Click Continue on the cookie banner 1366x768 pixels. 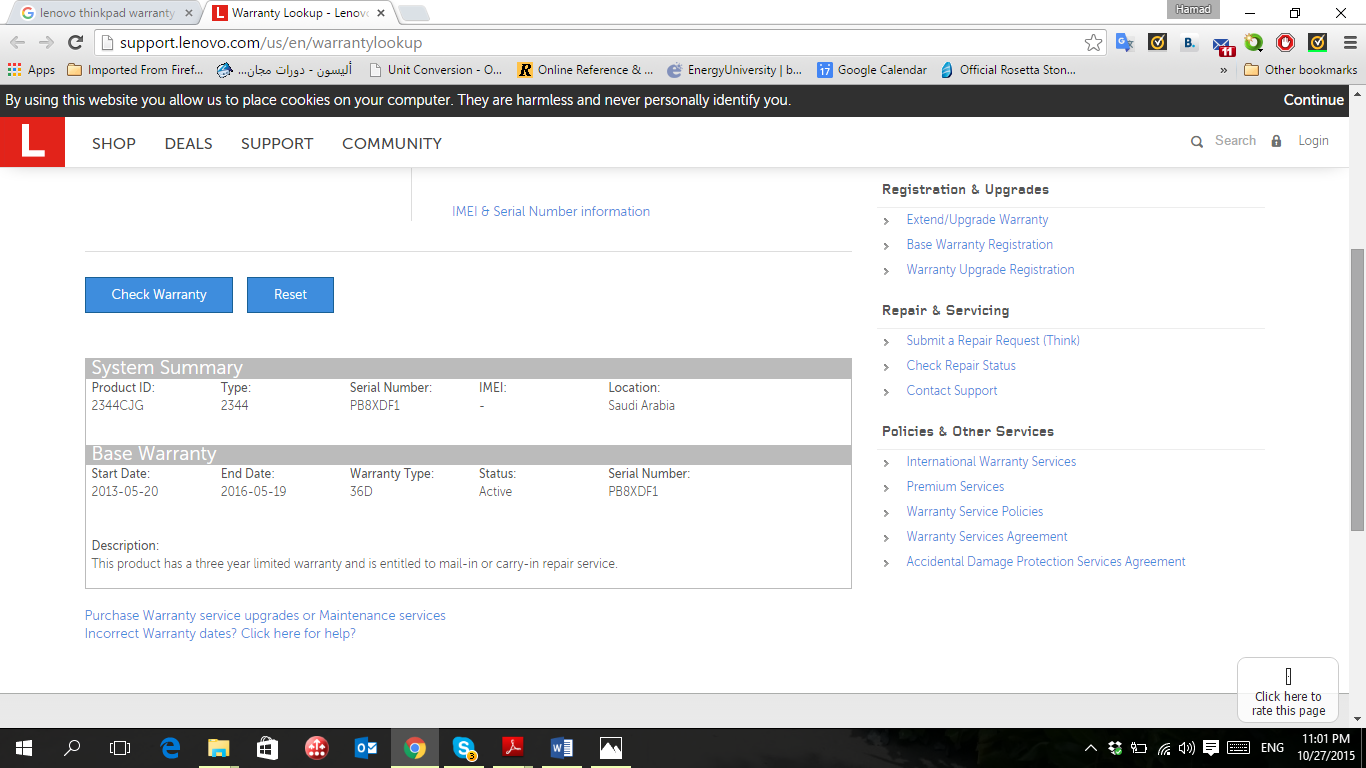point(1313,100)
